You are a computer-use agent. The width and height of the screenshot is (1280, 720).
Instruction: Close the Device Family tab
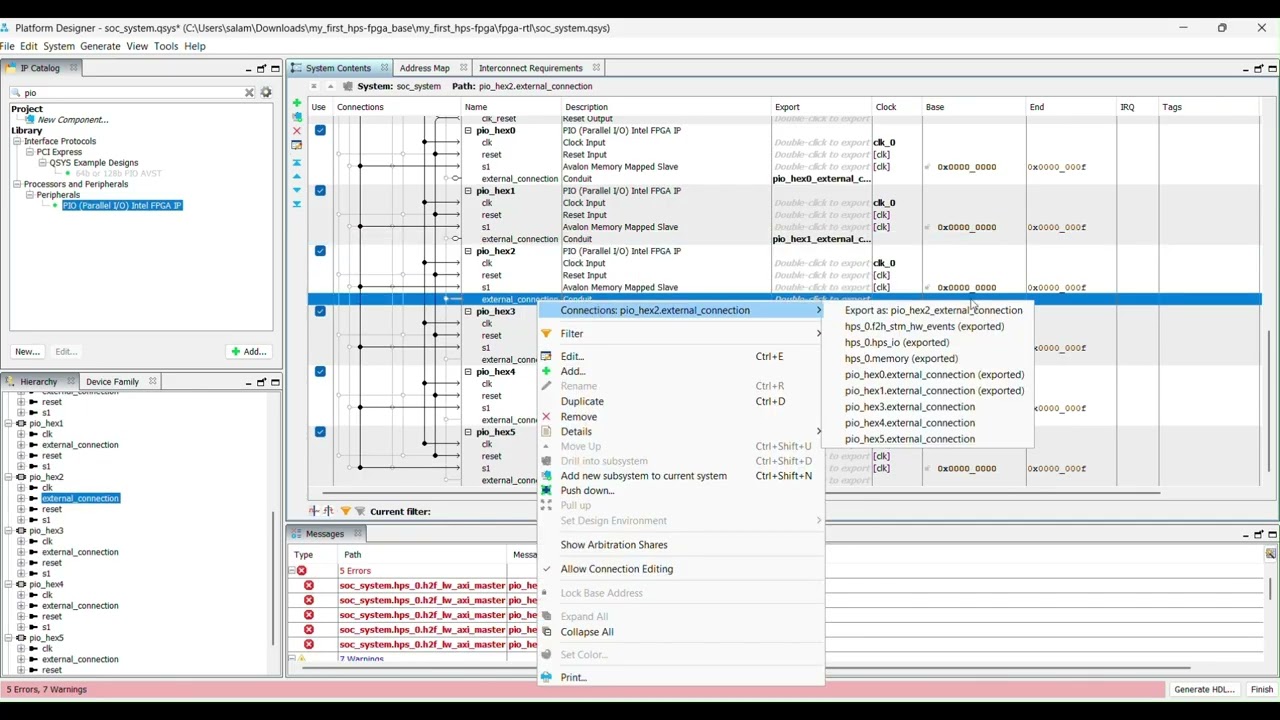pyautogui.click(x=152, y=381)
